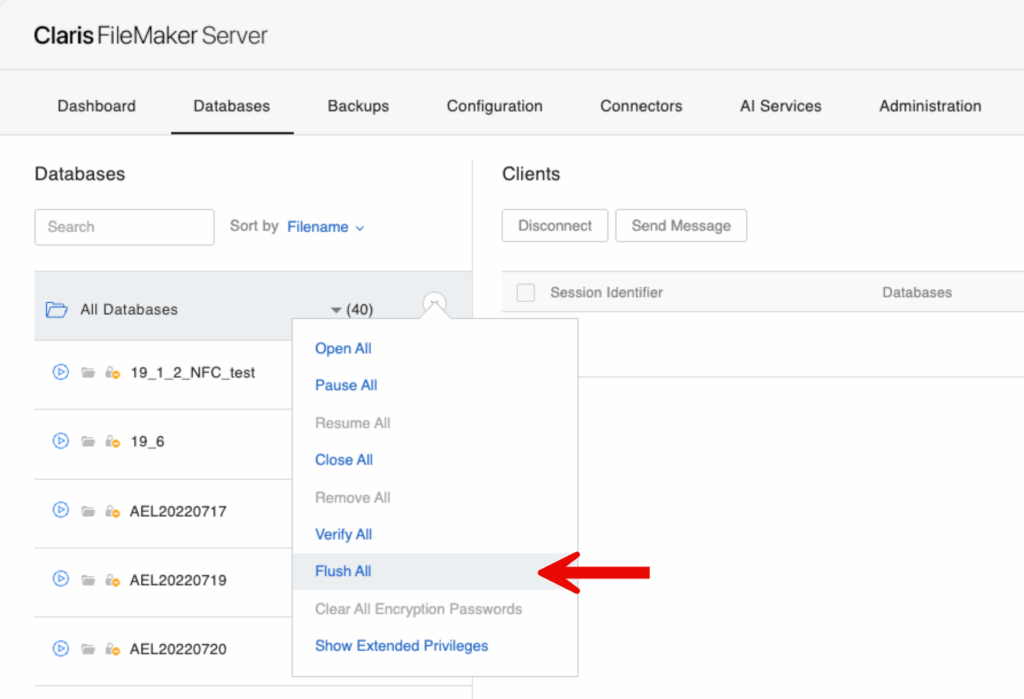1024x699 pixels.
Task: Click the Session Identifier column header
Action: coord(606,292)
